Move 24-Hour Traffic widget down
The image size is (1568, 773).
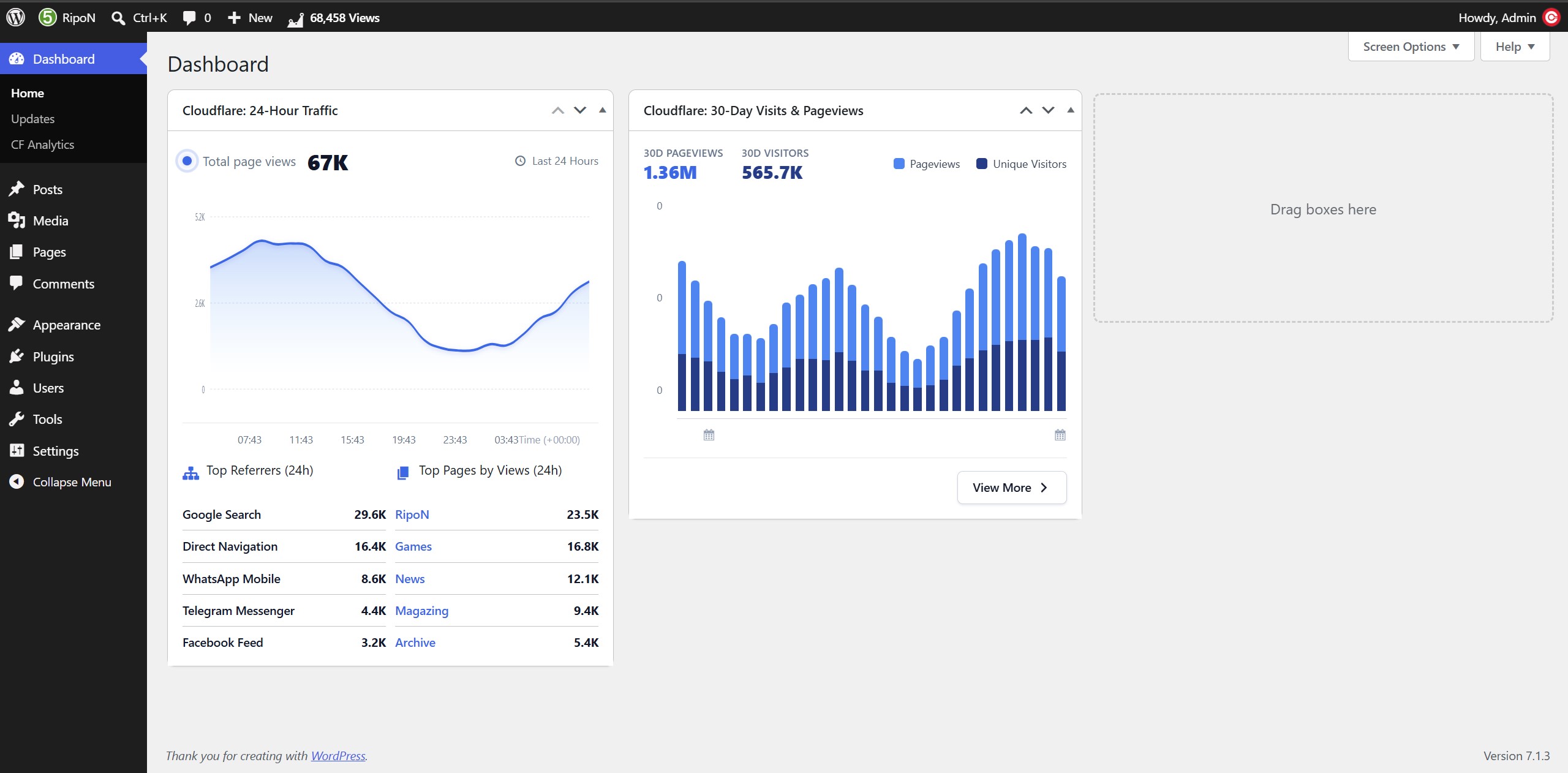(x=580, y=110)
